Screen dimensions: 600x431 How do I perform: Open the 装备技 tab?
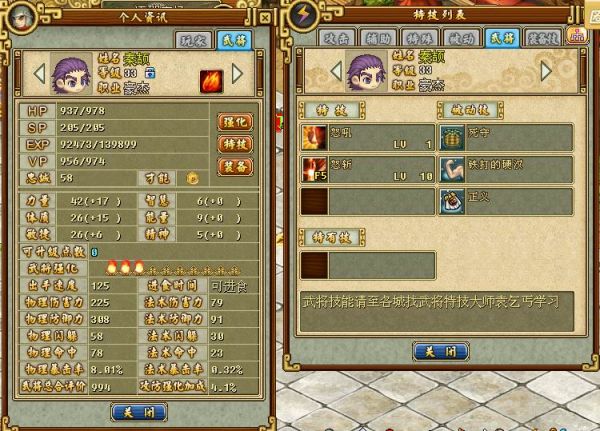click(543, 38)
